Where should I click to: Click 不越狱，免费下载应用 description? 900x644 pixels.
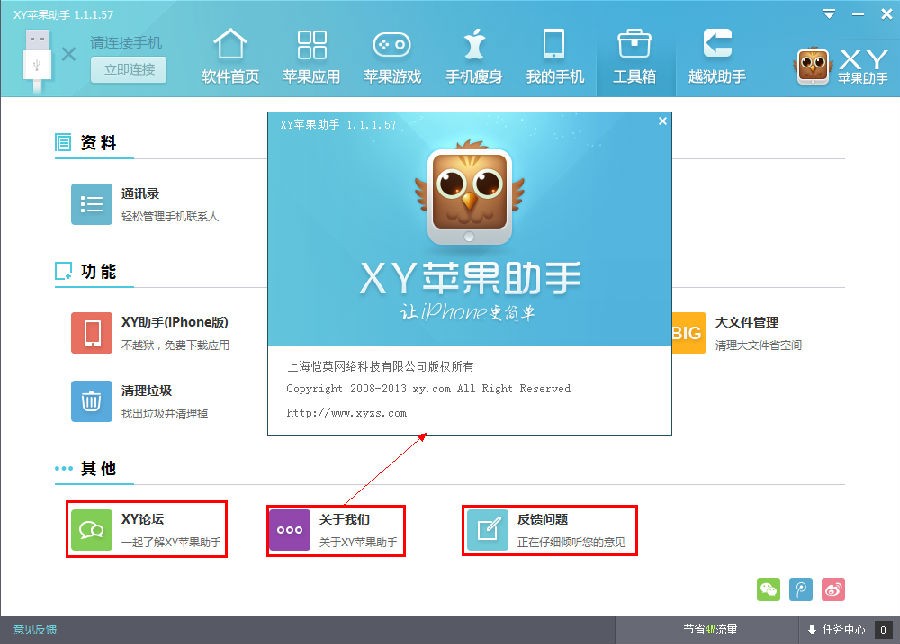click(174, 346)
